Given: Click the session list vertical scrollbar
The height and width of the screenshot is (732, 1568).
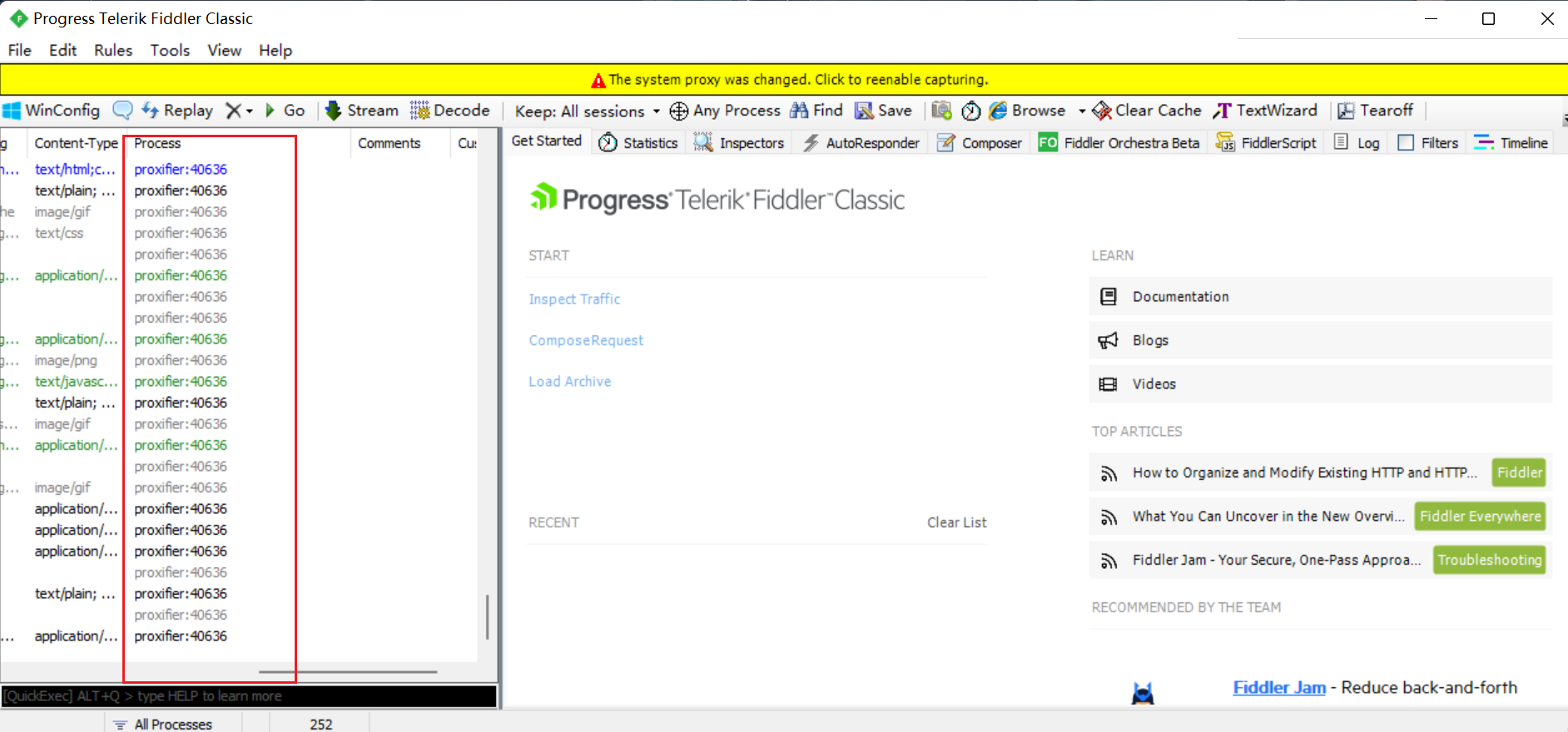Looking at the screenshot, I should 487,616.
